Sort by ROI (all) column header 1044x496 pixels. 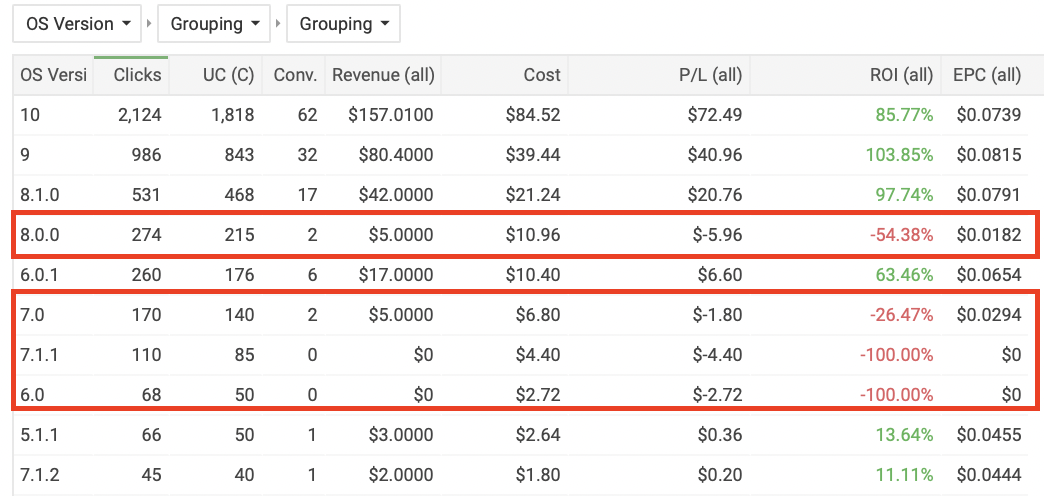tap(846, 75)
